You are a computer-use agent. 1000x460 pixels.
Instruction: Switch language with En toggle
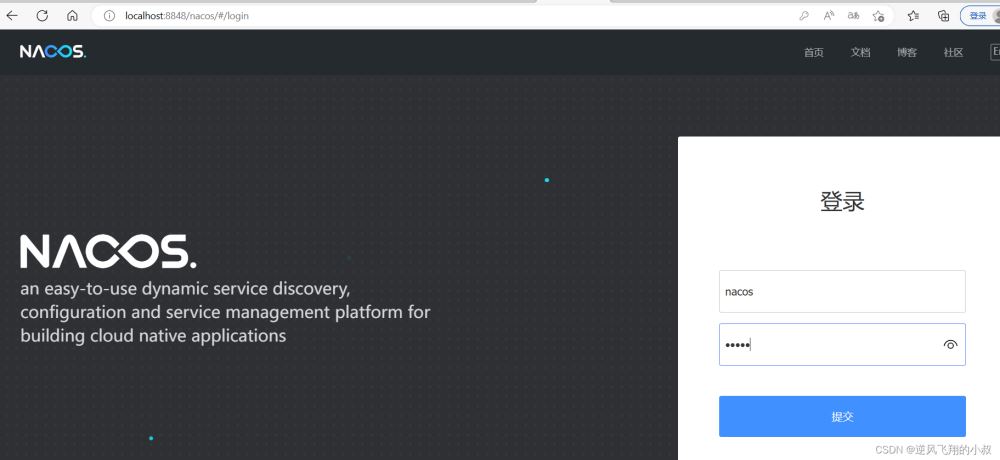pos(993,52)
